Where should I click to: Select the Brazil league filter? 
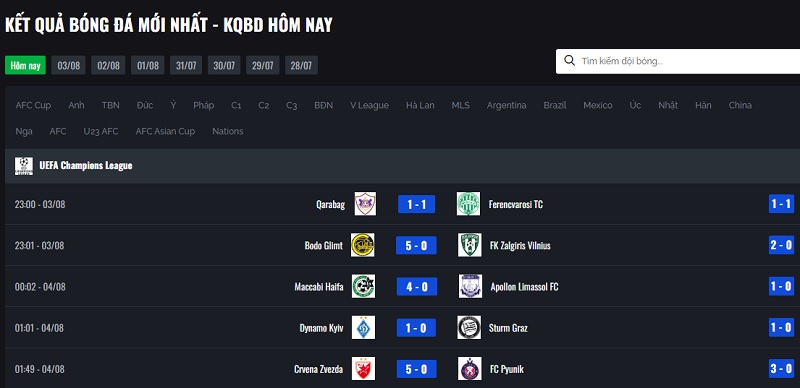[555, 105]
